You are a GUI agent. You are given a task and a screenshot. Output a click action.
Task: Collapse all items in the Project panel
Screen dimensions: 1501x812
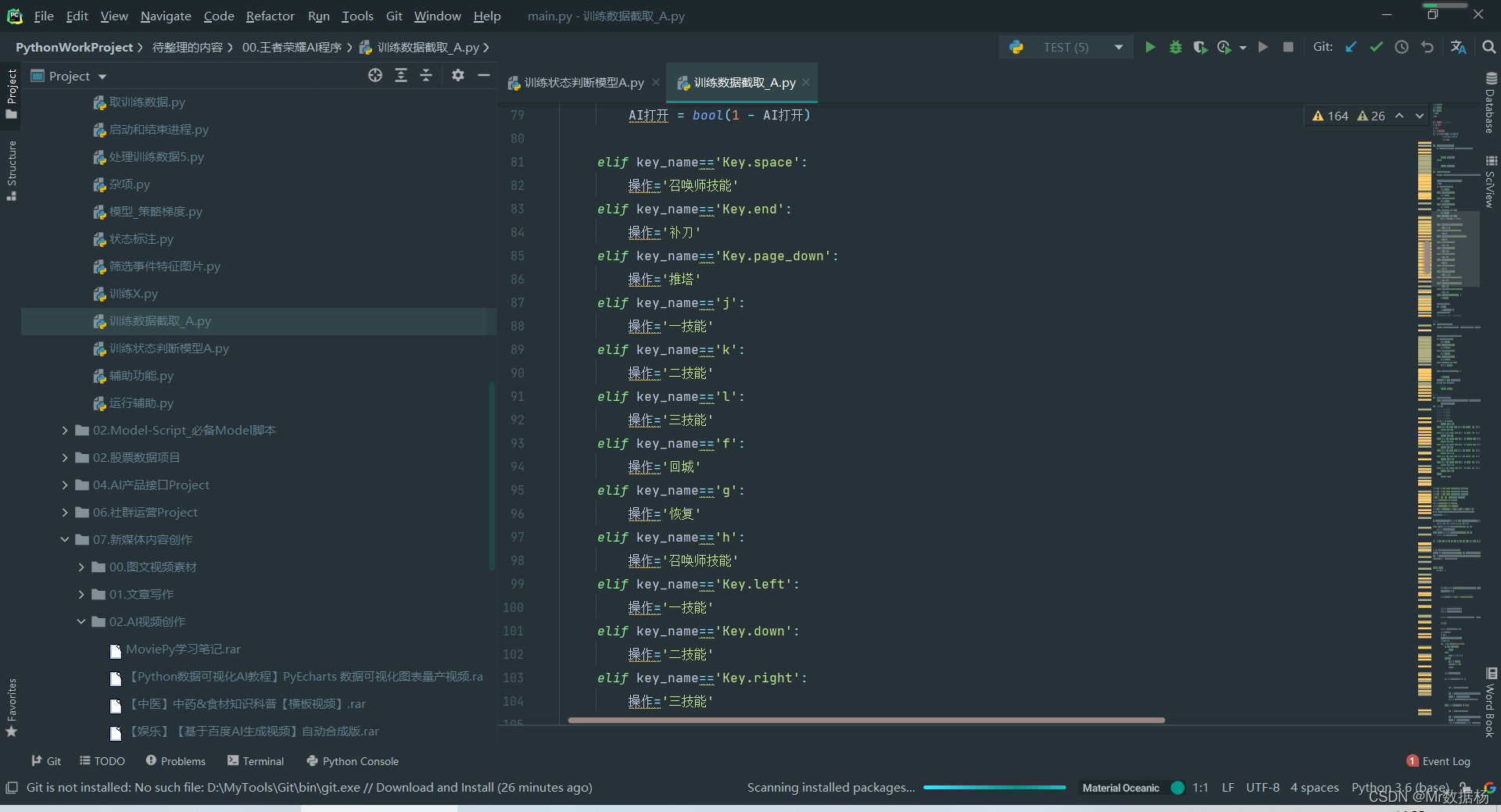click(426, 75)
